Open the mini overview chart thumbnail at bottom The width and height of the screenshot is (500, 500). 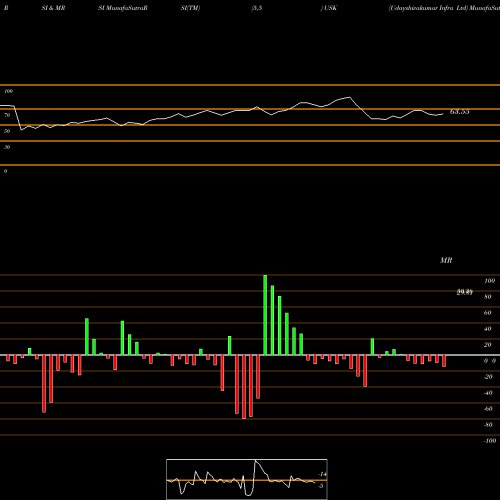(x=247, y=479)
